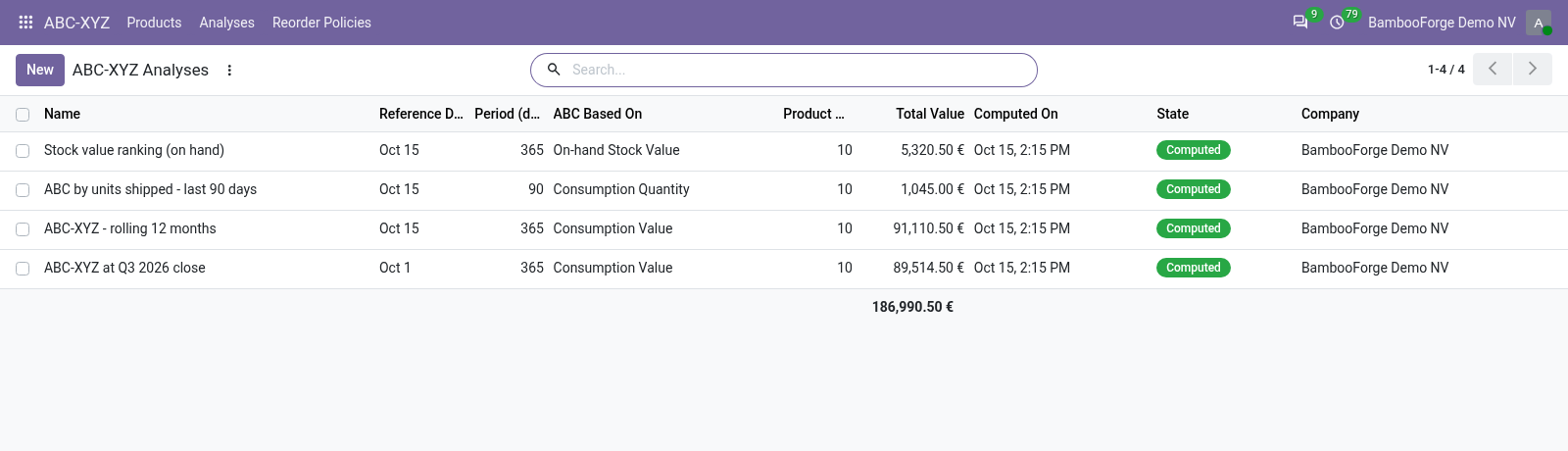Click the 1-4 / 4 pager counter

[1445, 70]
